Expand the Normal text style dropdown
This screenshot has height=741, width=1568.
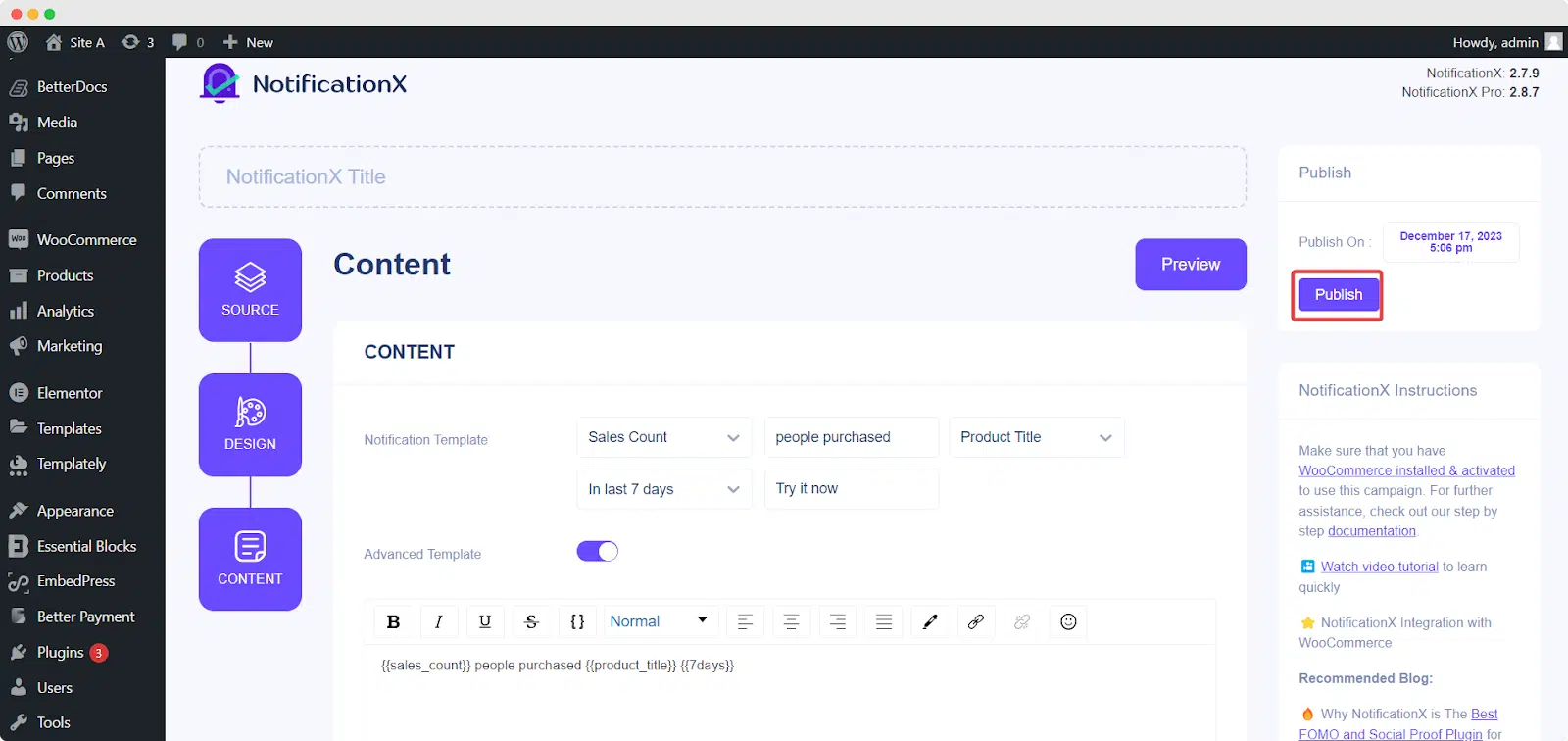pos(660,621)
